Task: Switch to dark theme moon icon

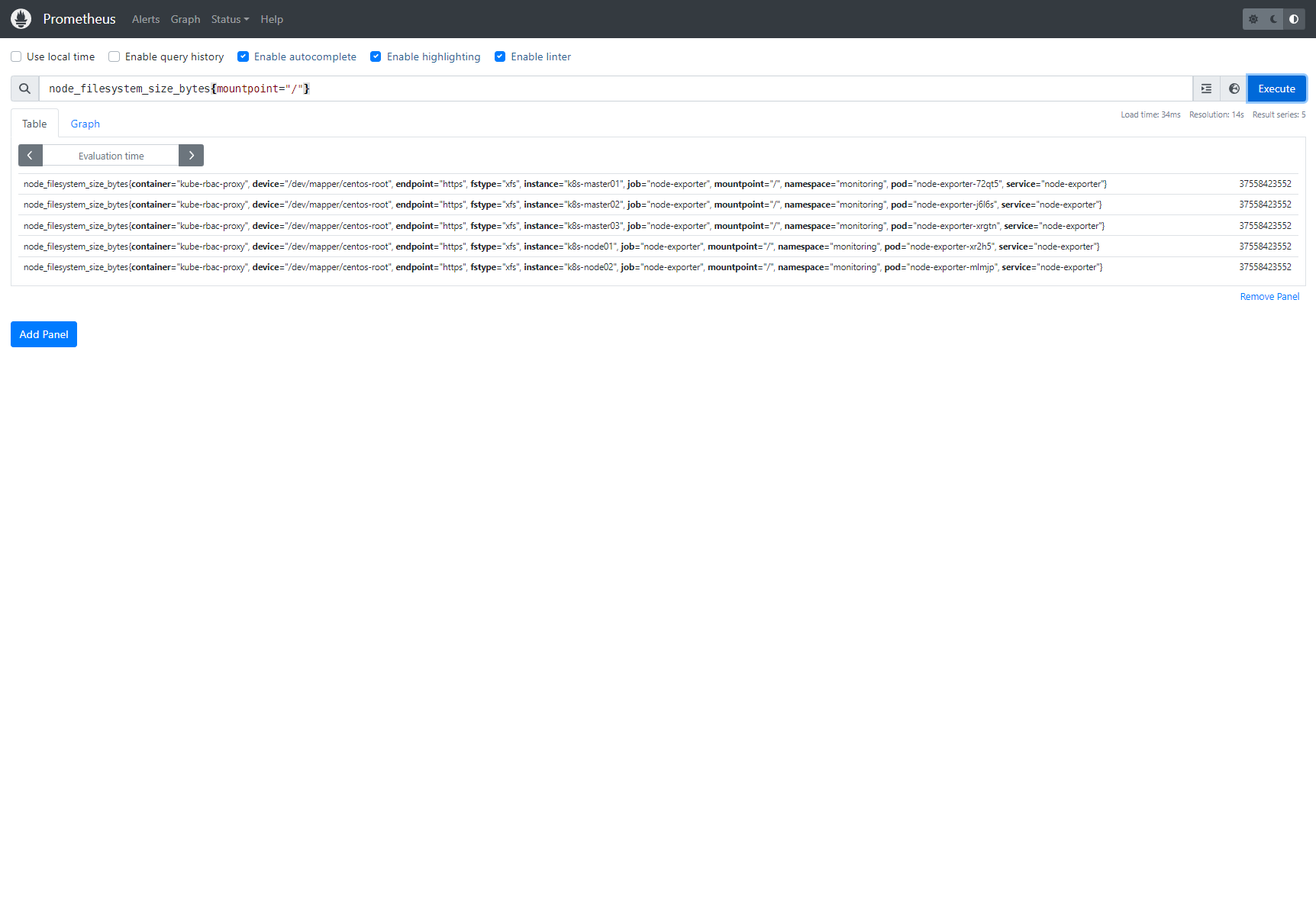Action: (1274, 19)
